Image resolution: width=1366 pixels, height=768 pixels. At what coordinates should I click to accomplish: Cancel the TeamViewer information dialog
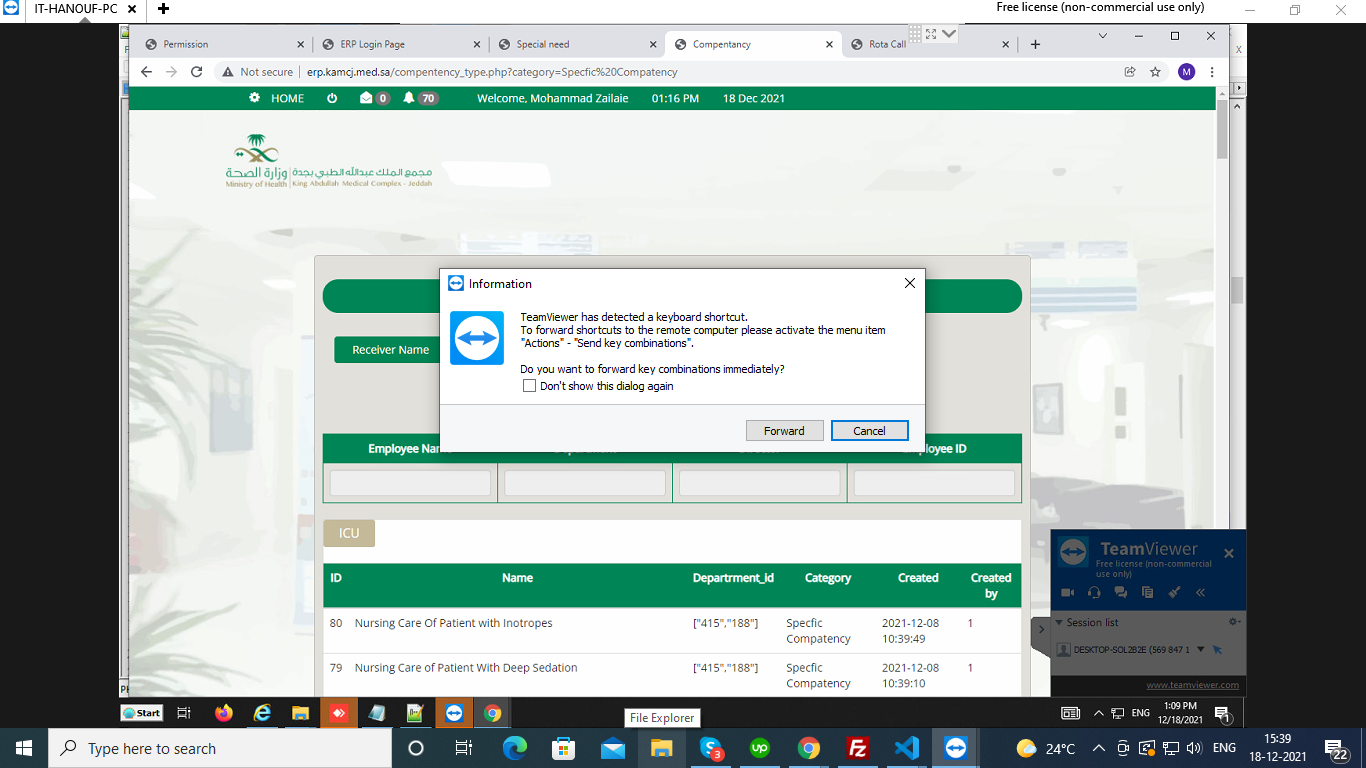(x=869, y=431)
